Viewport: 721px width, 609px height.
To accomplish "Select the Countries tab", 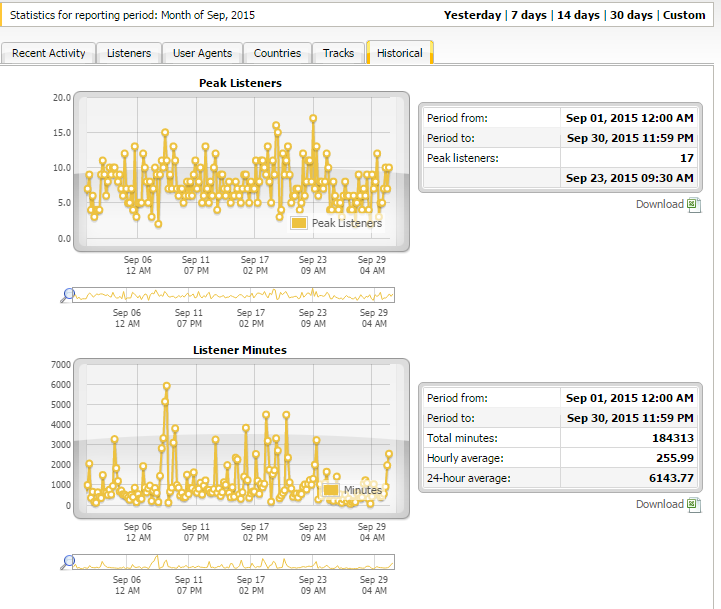I will 277,53.
